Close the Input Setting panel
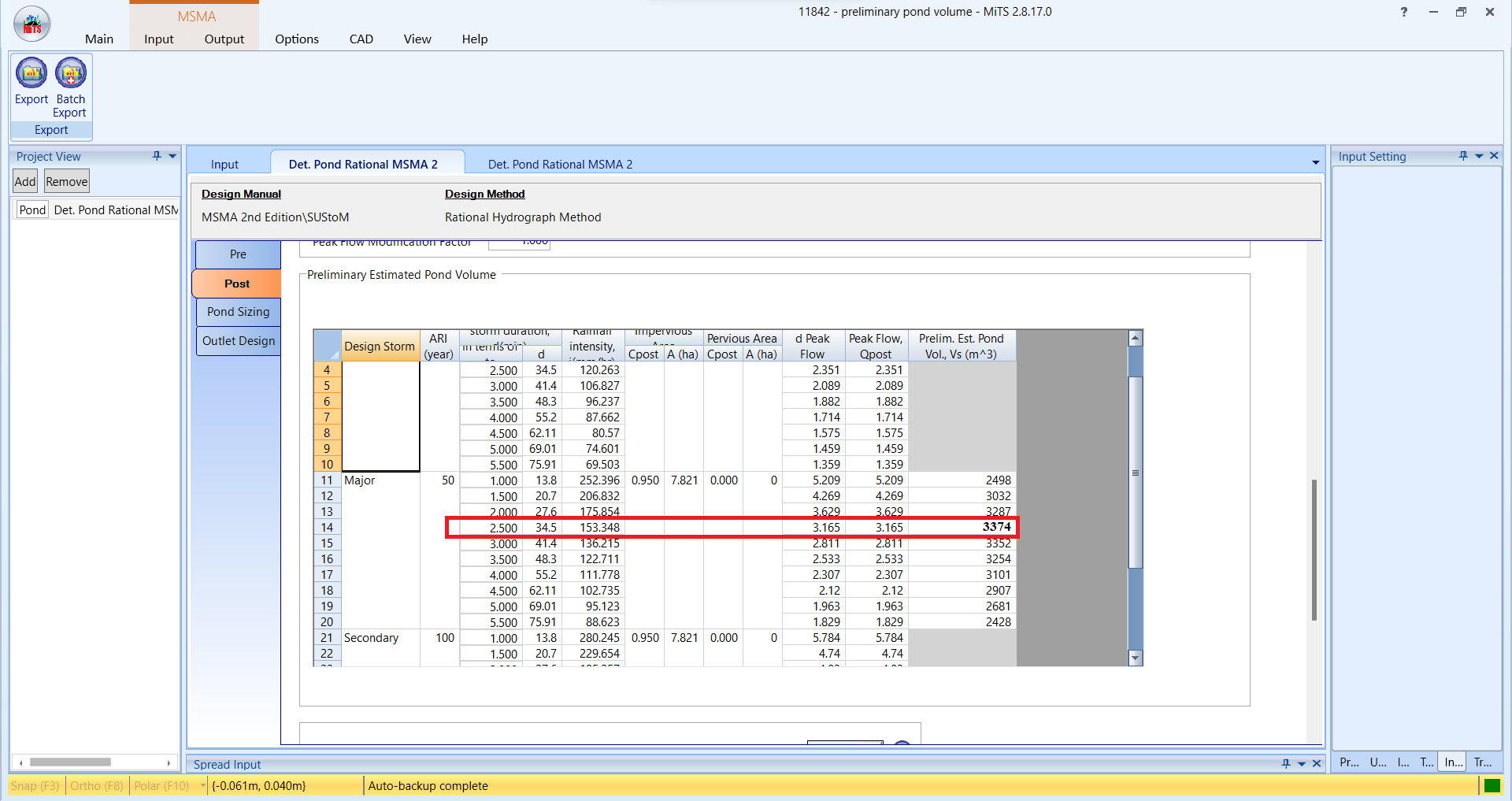 pos(1494,156)
